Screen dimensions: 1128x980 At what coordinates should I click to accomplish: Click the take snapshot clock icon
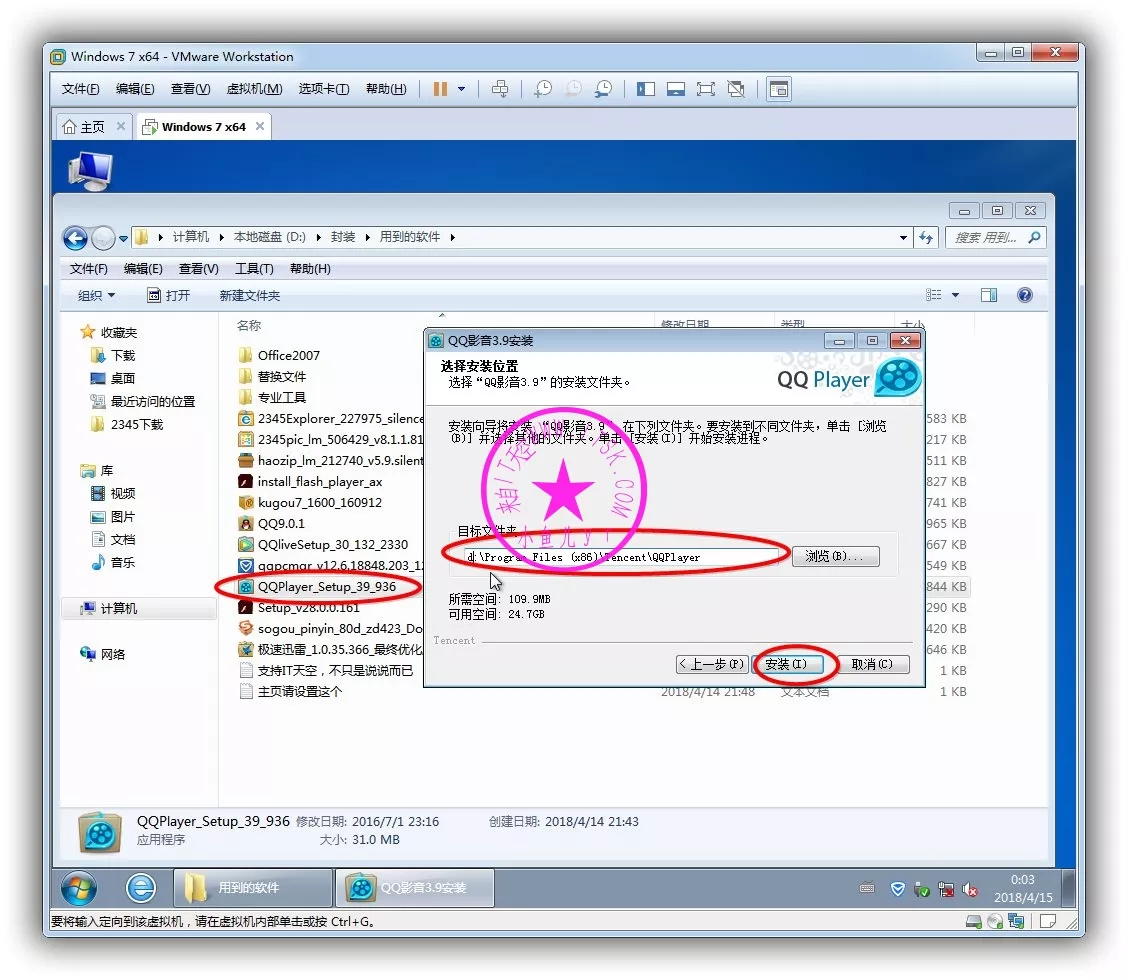(x=543, y=89)
